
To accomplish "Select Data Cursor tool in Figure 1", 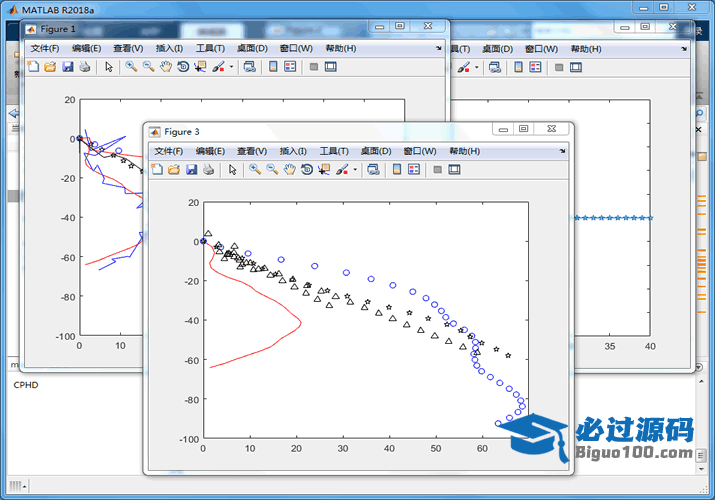I will [200, 67].
